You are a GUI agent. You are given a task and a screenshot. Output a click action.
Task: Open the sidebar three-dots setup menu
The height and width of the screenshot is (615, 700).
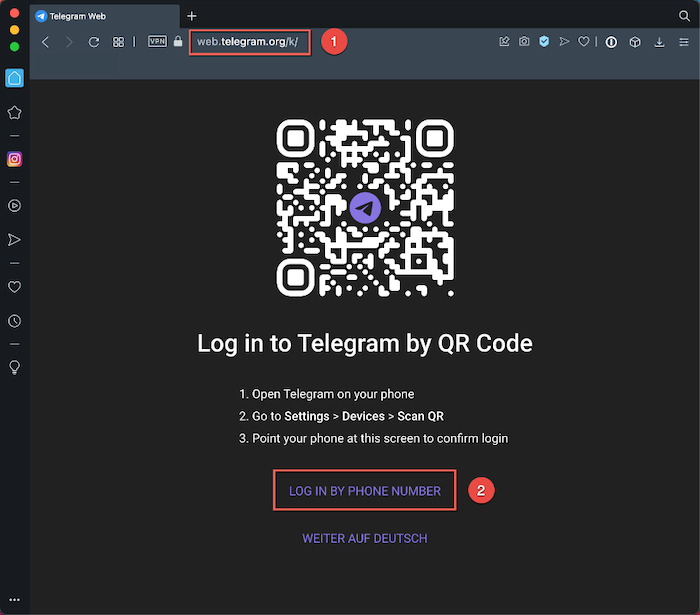pyautogui.click(x=15, y=599)
